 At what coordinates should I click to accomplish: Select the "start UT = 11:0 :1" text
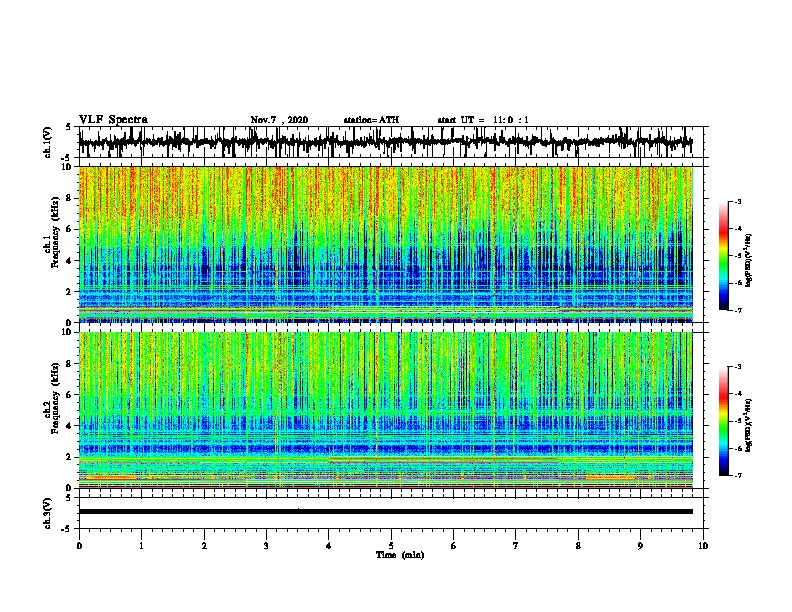click(x=483, y=120)
